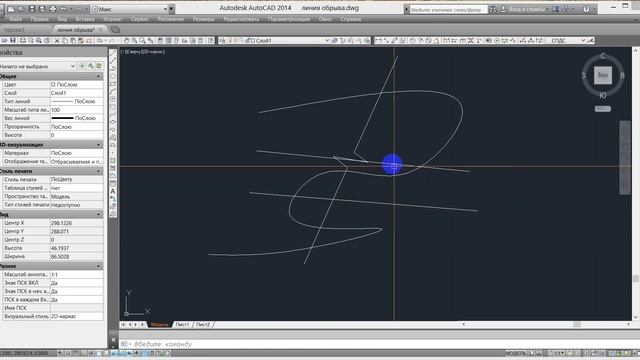Open WCS menu below the ViewCube

pos(602,109)
